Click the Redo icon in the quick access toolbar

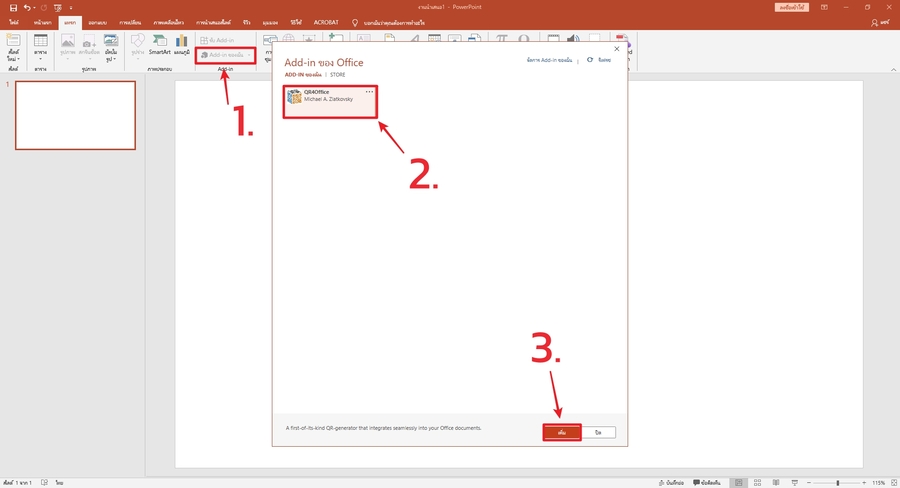pyautogui.click(x=44, y=8)
